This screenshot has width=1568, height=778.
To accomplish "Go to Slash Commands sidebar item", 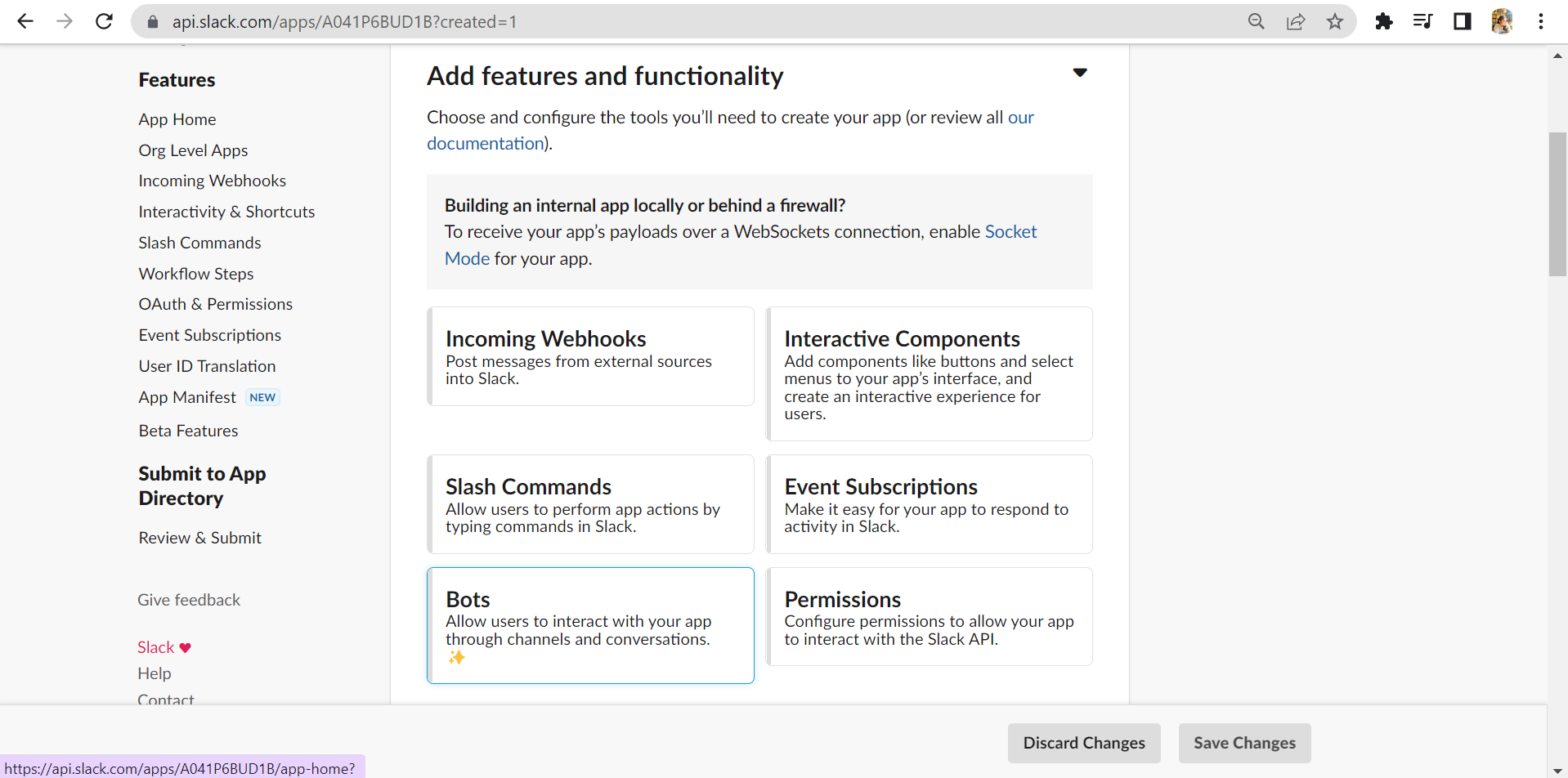I will click(199, 243).
